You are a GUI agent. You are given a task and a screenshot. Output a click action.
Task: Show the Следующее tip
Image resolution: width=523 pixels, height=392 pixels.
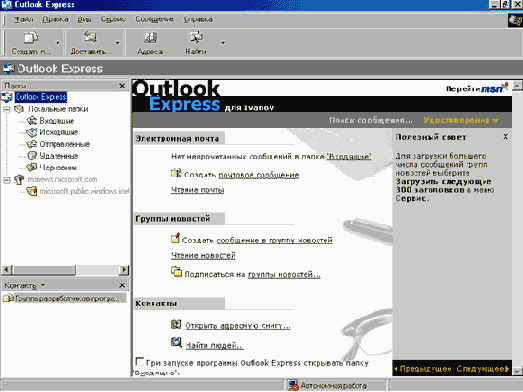(x=483, y=369)
